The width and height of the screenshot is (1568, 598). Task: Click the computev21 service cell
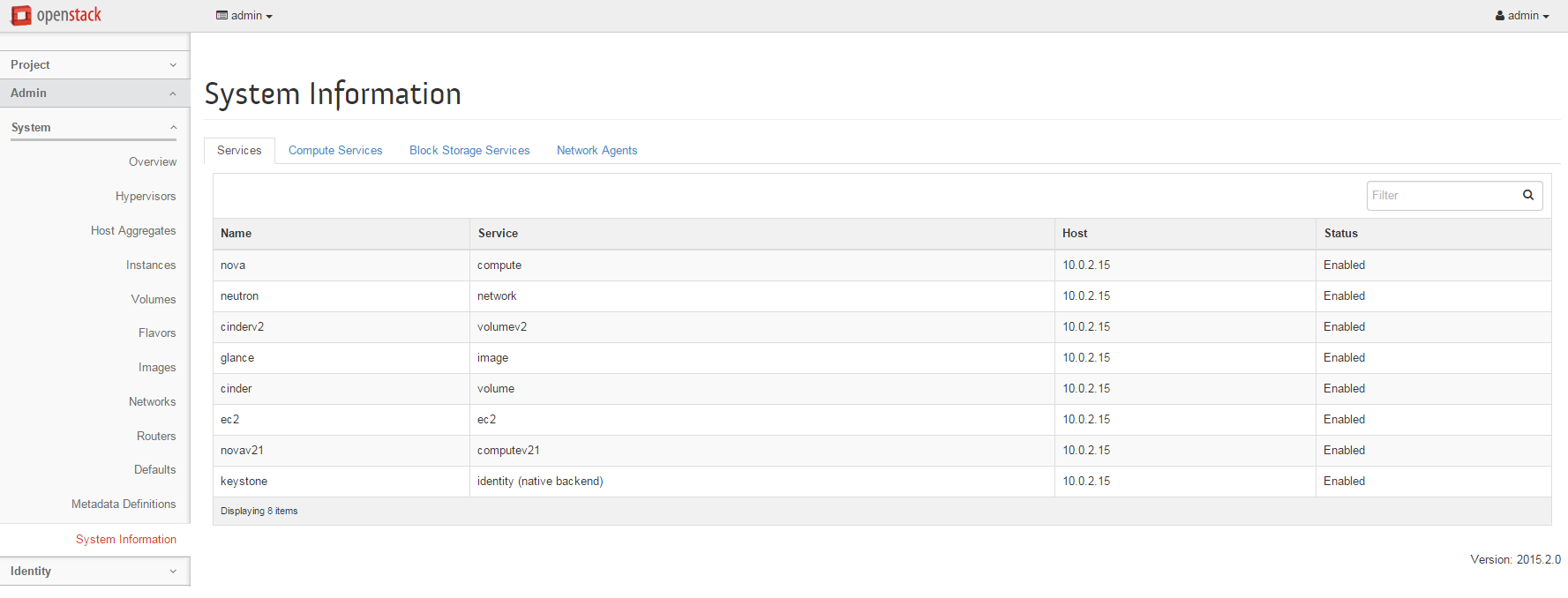click(x=762, y=450)
